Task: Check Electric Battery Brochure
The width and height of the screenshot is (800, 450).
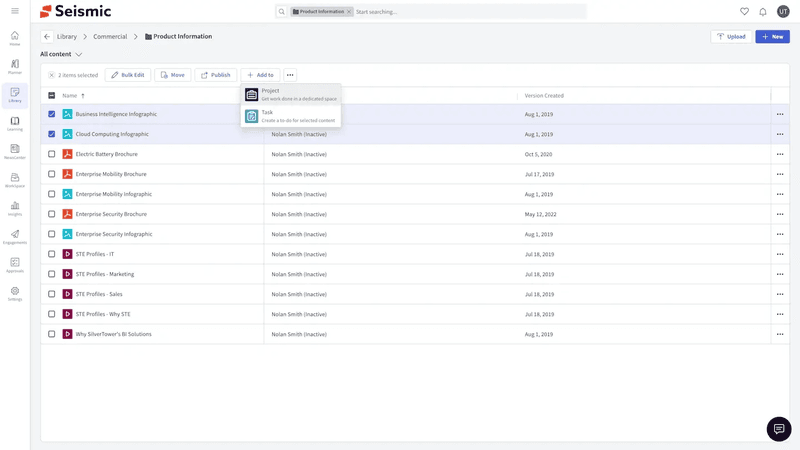Action: pos(52,154)
